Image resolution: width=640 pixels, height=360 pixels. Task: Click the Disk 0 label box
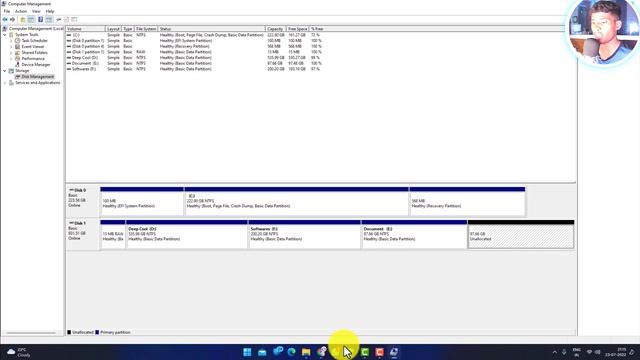click(x=83, y=201)
